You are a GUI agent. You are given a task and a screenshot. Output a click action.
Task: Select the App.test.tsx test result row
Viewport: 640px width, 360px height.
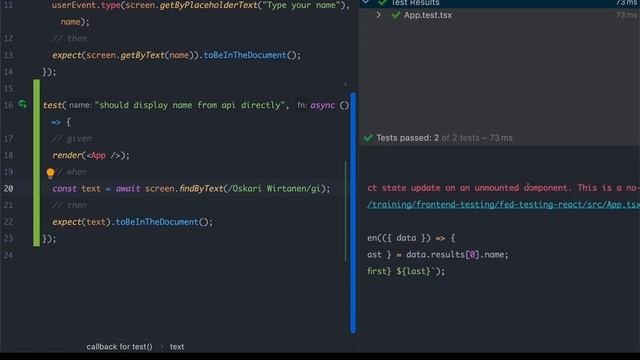[500, 15]
